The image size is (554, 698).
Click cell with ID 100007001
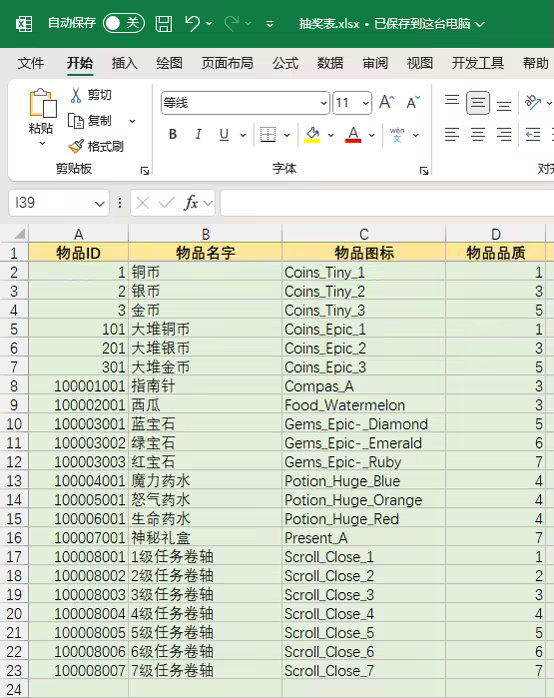[79, 538]
